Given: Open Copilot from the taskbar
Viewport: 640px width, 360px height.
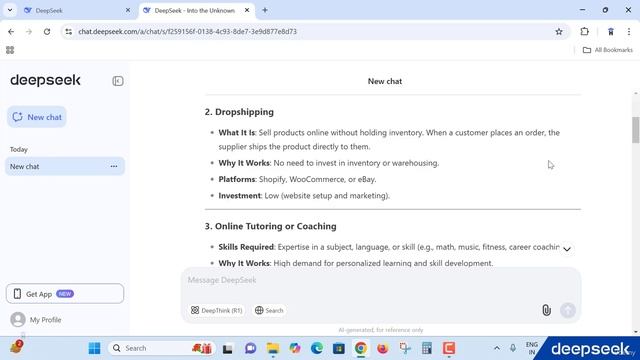Looking at the screenshot, I should (x=295, y=348).
